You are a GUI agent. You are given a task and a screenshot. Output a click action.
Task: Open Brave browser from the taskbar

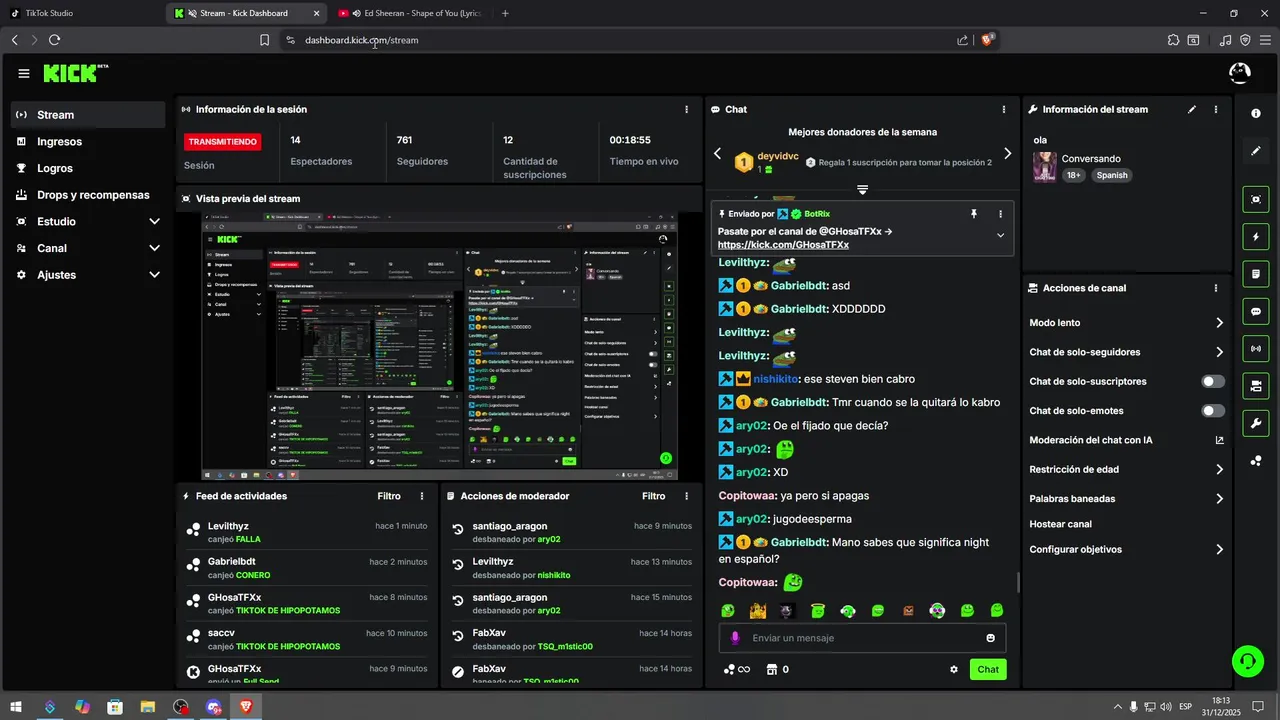pyautogui.click(x=246, y=706)
